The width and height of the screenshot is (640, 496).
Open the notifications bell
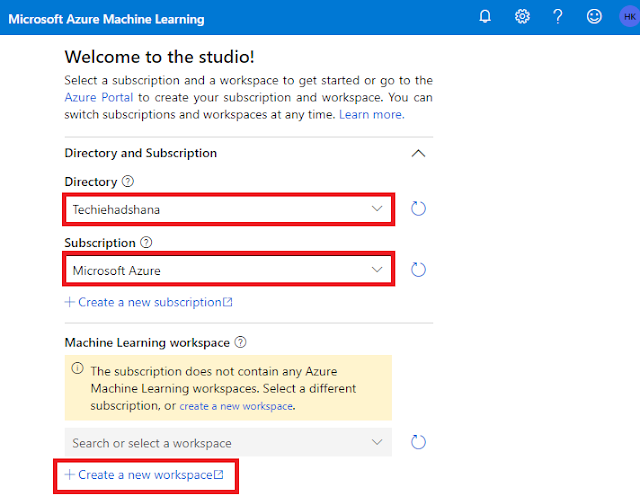(x=485, y=17)
